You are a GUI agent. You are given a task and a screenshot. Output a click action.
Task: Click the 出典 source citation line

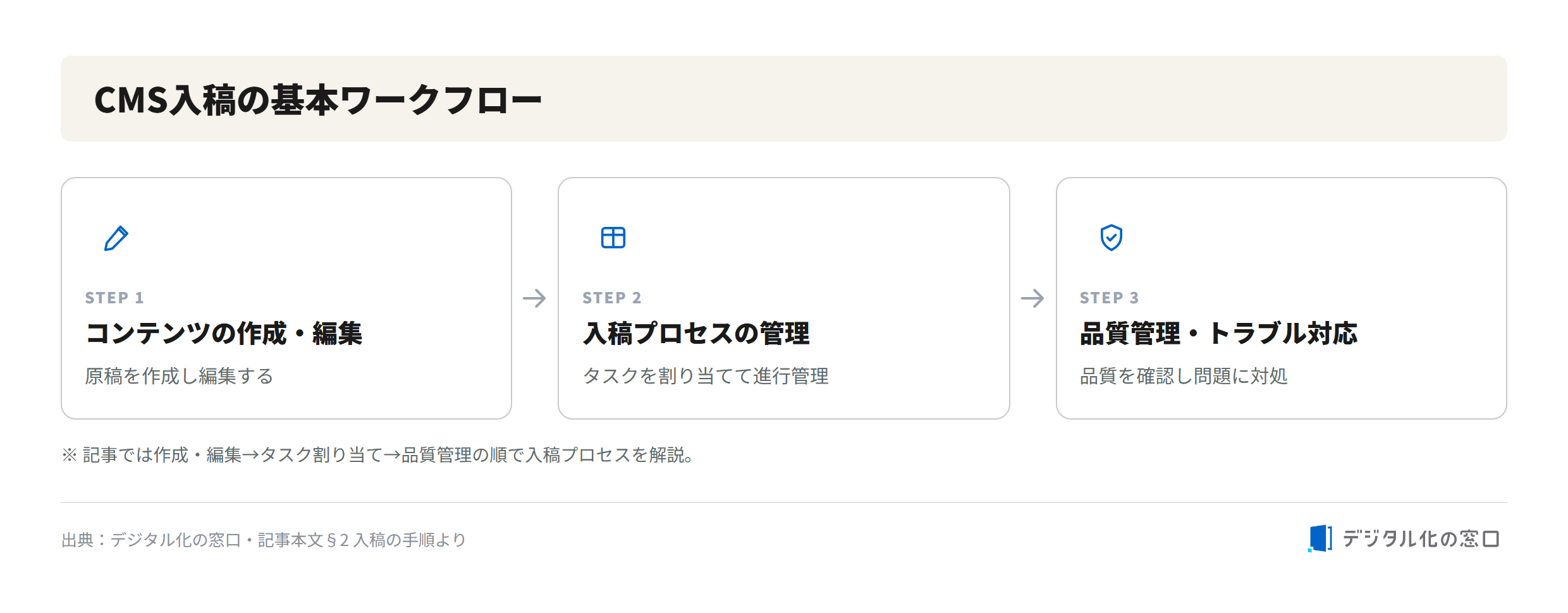click(x=264, y=540)
